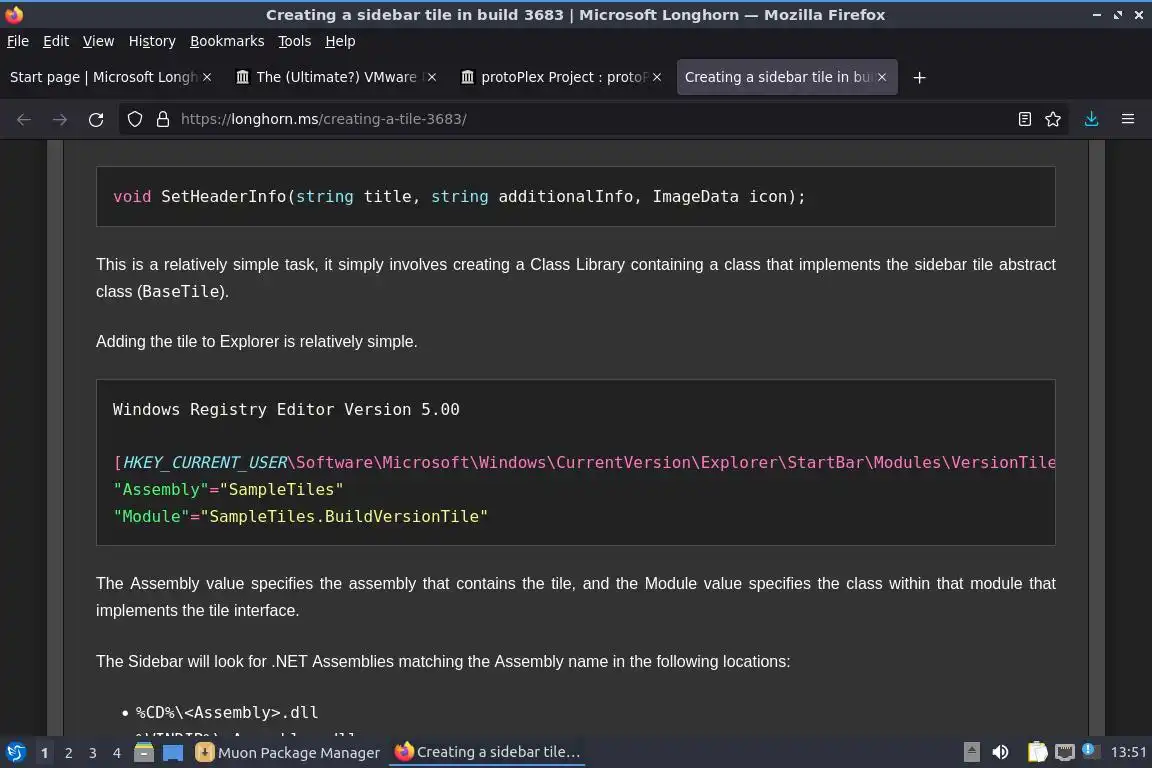1152x768 pixels.
Task: Maximize the Firefox window
Action: [x=1117, y=15]
